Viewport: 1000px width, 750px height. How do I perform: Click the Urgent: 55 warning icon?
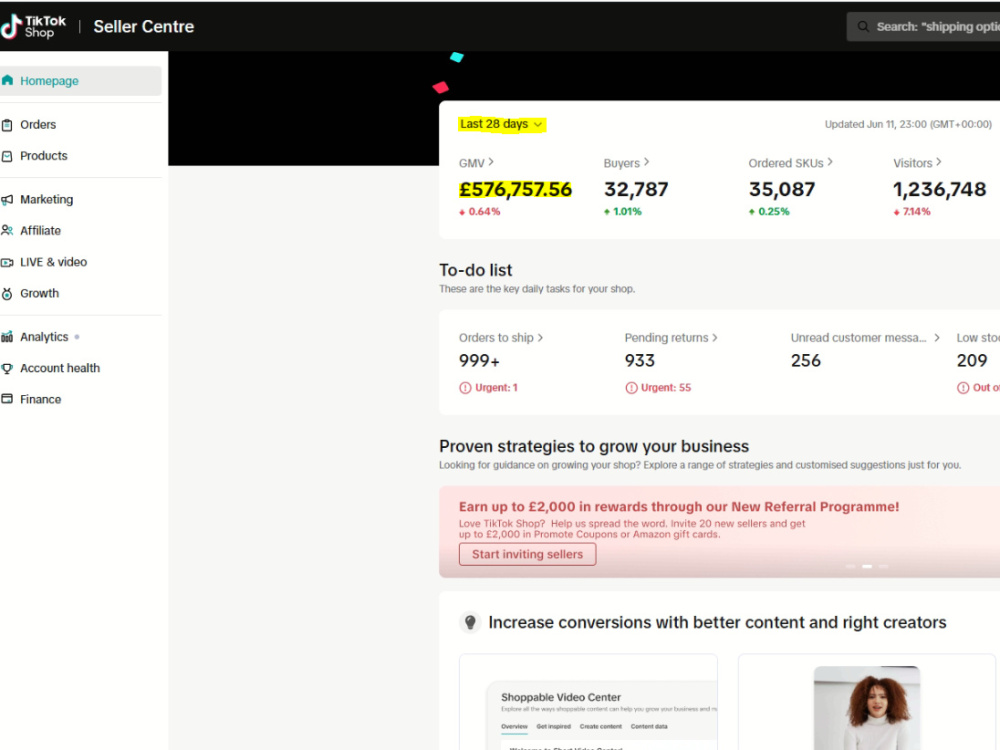631,388
